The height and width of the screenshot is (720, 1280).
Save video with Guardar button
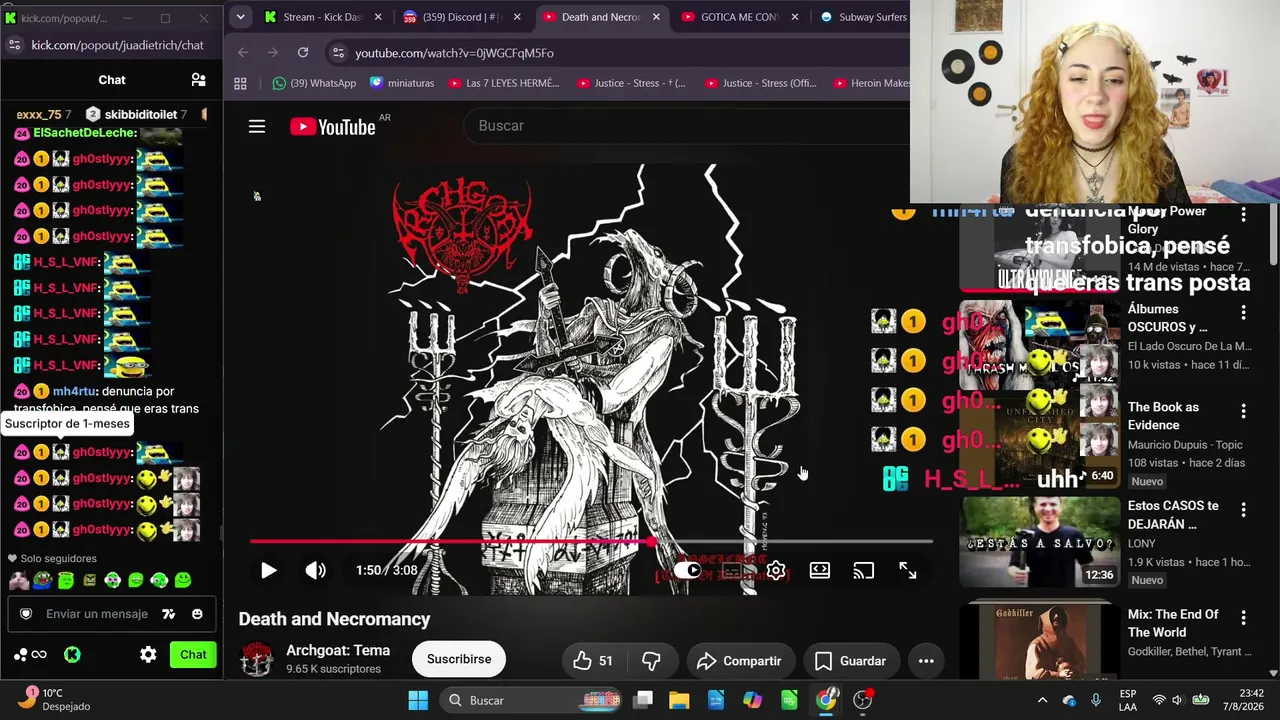[850, 660]
